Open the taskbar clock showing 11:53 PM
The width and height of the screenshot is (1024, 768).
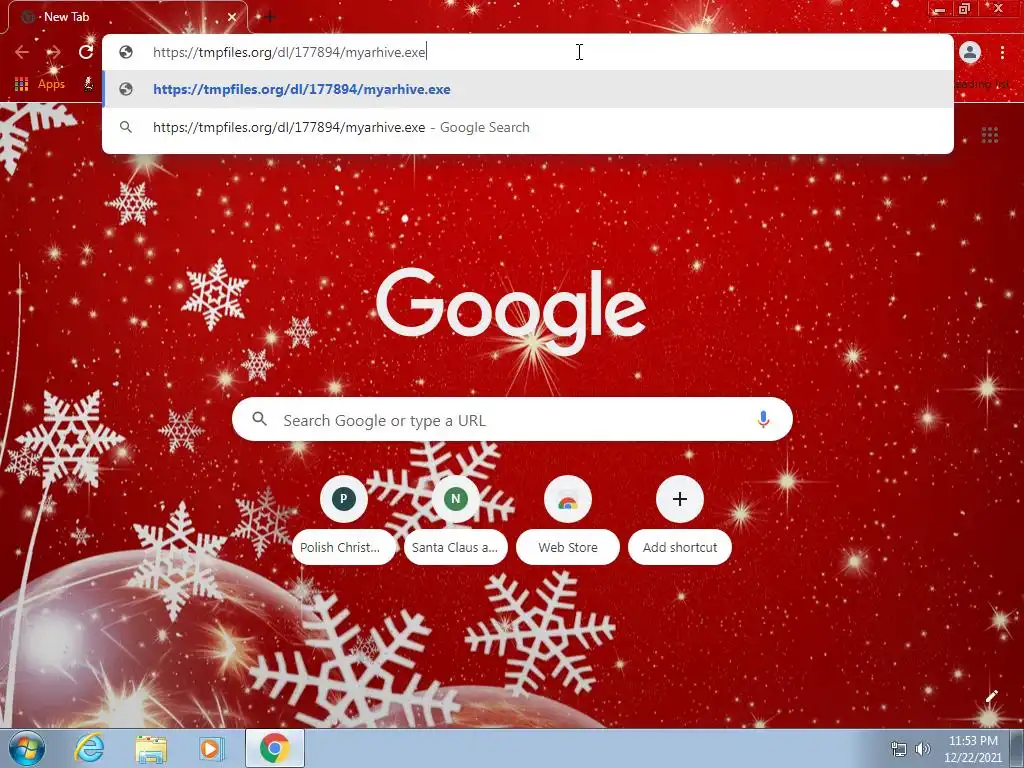pyautogui.click(x=972, y=749)
